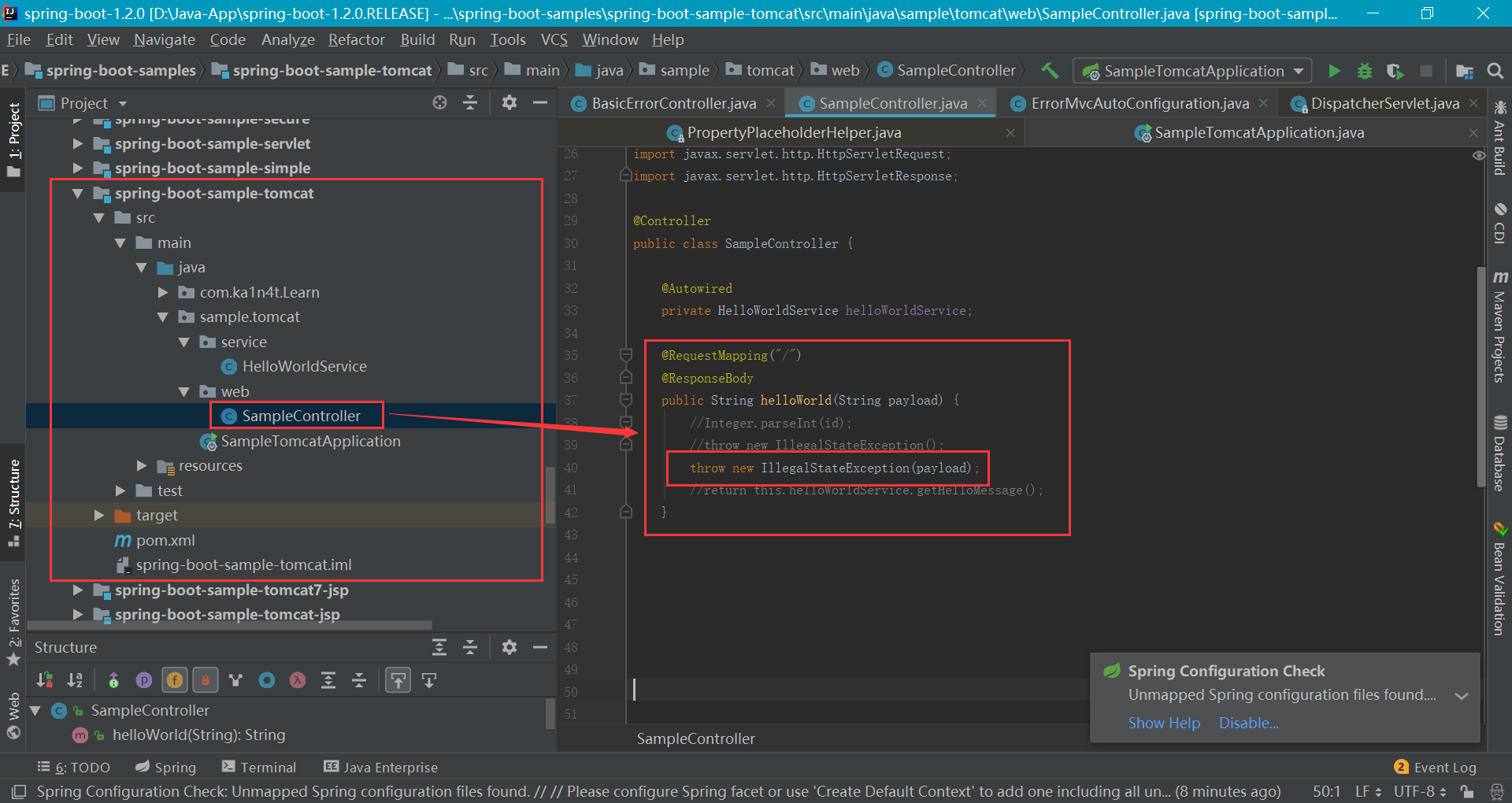Image resolution: width=1512 pixels, height=803 pixels.
Task: Click Disable... link in Spring notification
Action: 1248,723
